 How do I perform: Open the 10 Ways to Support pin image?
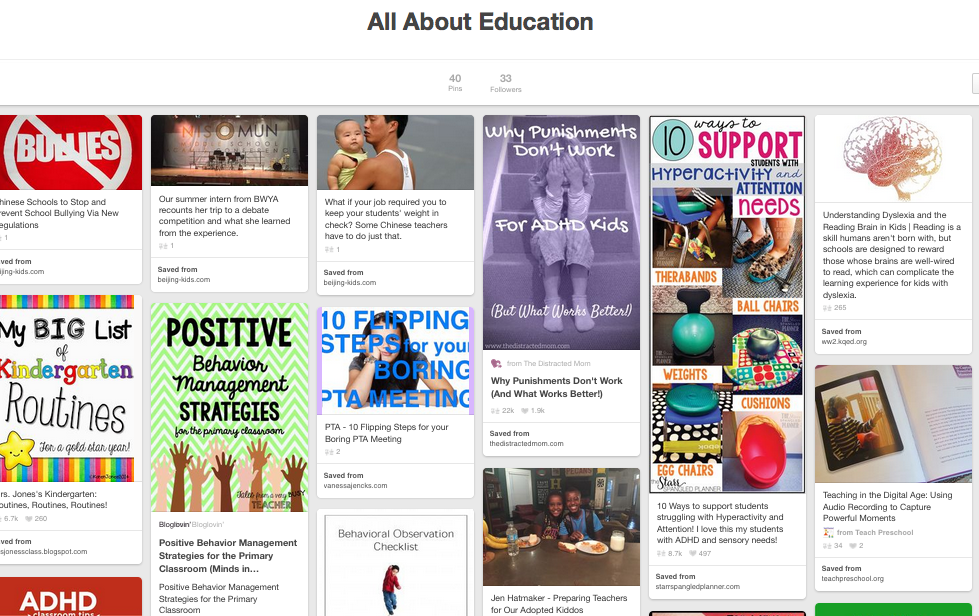pyautogui.click(x=727, y=304)
